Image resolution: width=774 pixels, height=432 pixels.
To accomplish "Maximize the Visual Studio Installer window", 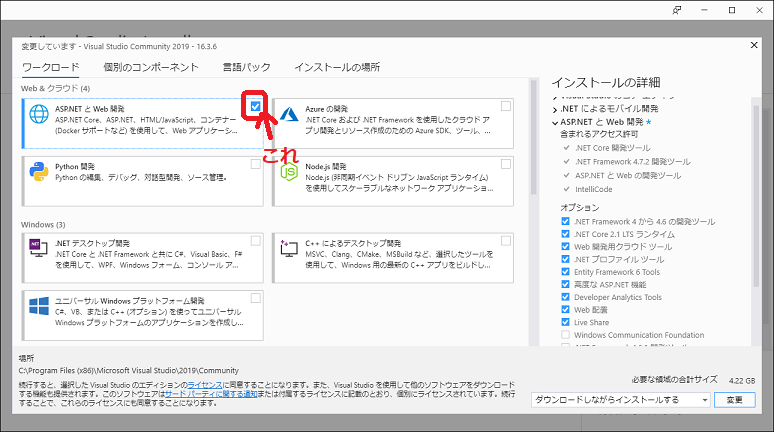I will 732,10.
